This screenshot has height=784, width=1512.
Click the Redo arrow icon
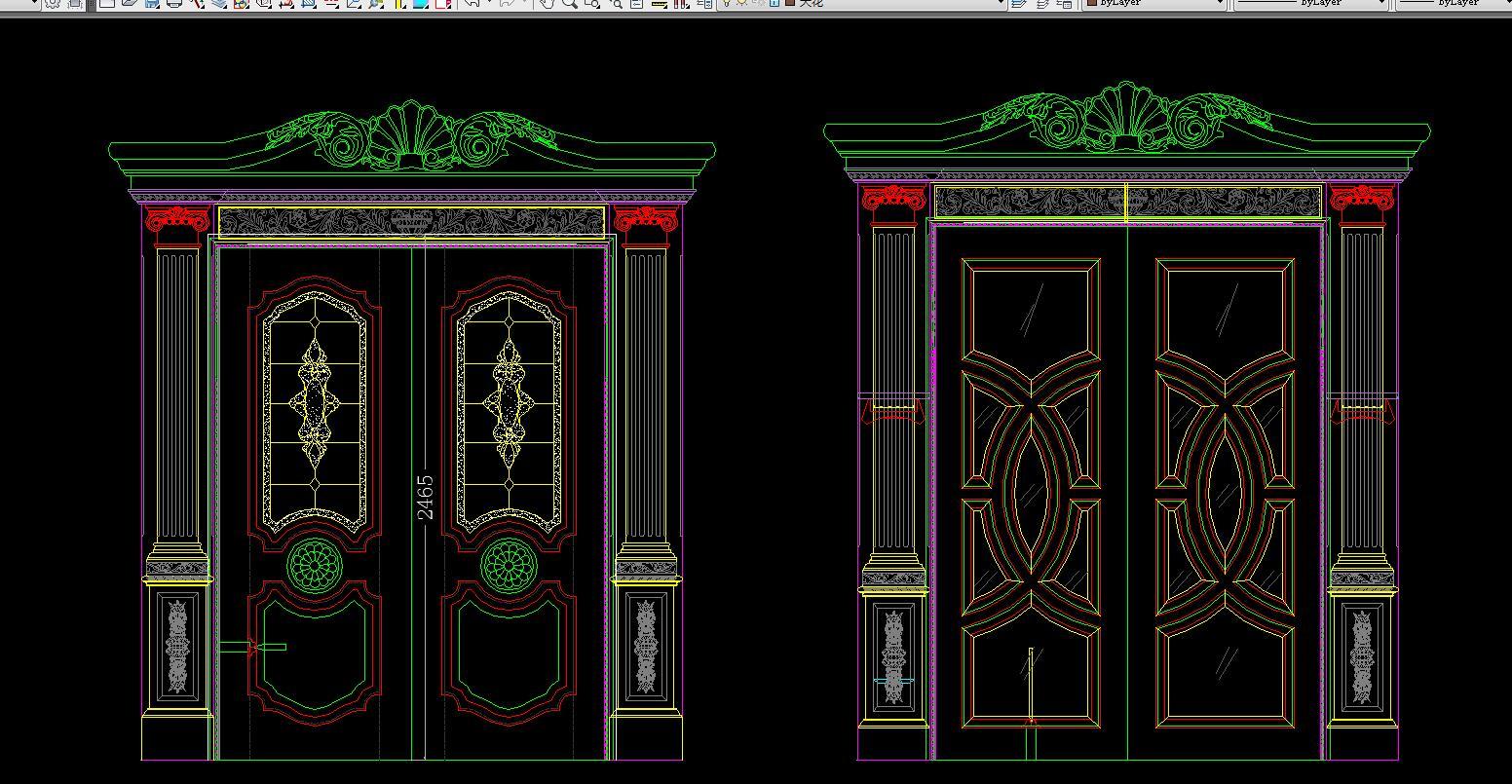coord(508,3)
